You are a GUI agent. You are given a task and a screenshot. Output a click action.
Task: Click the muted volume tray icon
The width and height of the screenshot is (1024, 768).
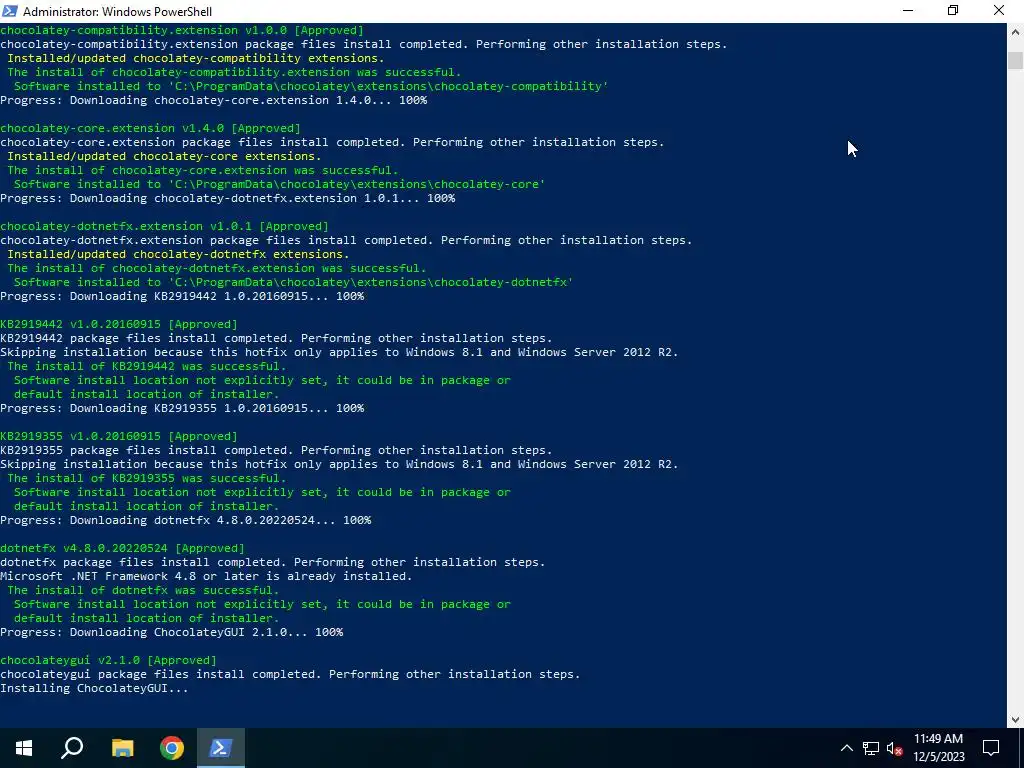point(895,748)
